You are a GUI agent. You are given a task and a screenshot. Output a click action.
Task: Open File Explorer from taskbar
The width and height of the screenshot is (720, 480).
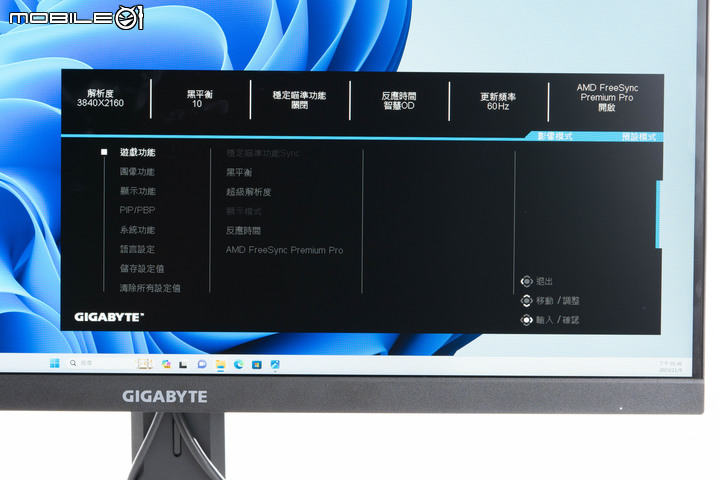point(220,365)
